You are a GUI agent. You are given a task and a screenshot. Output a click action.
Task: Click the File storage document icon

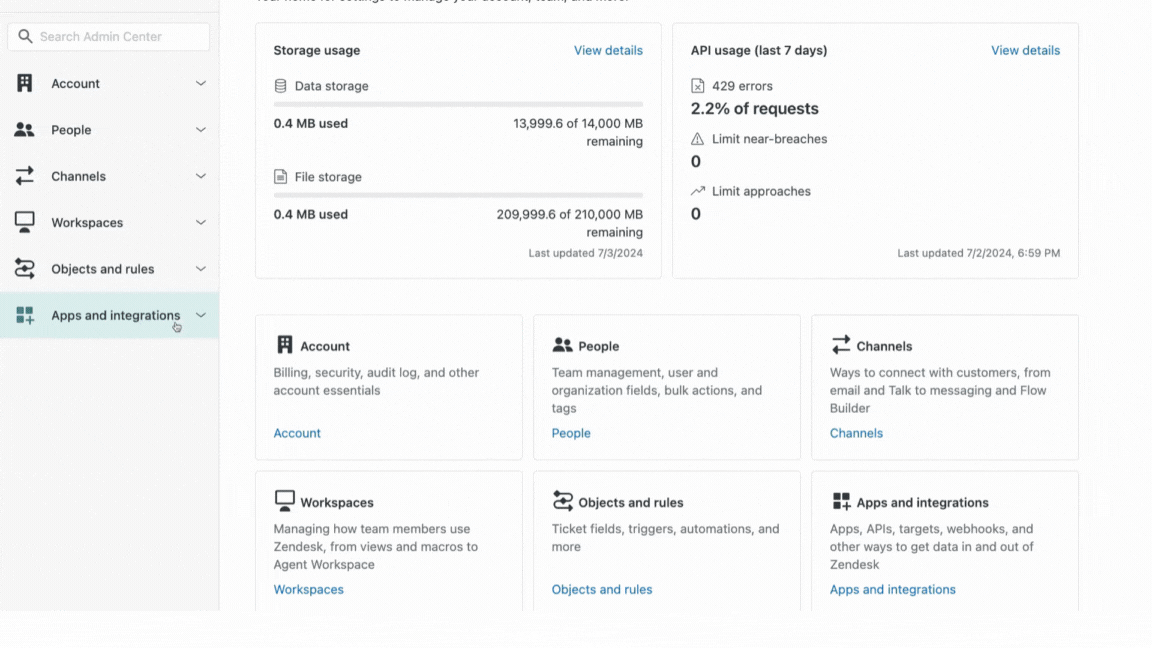pos(281,177)
